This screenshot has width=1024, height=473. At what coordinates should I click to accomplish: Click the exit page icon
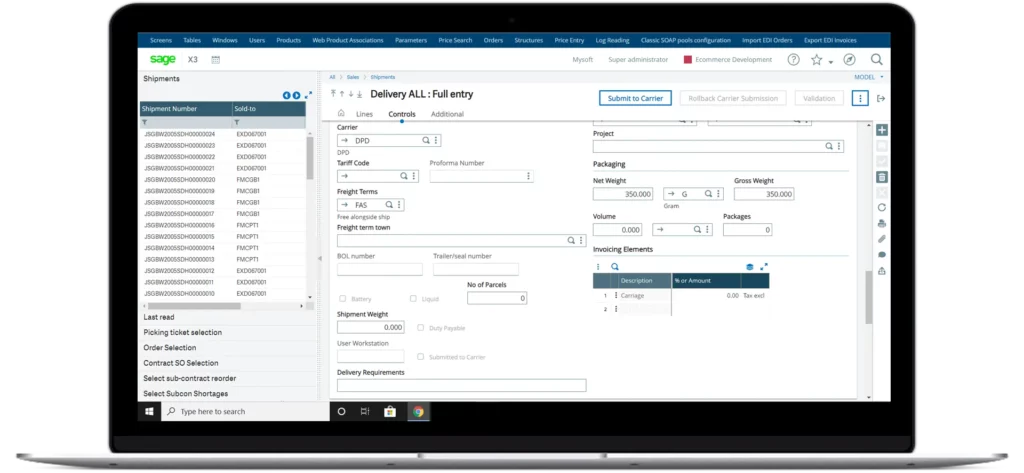881,99
